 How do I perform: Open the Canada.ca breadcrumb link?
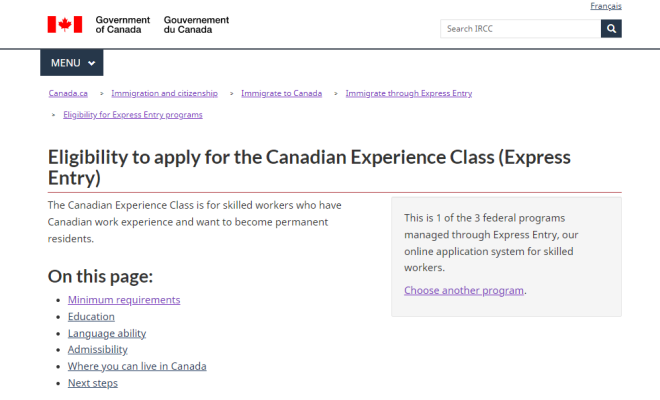[68, 93]
